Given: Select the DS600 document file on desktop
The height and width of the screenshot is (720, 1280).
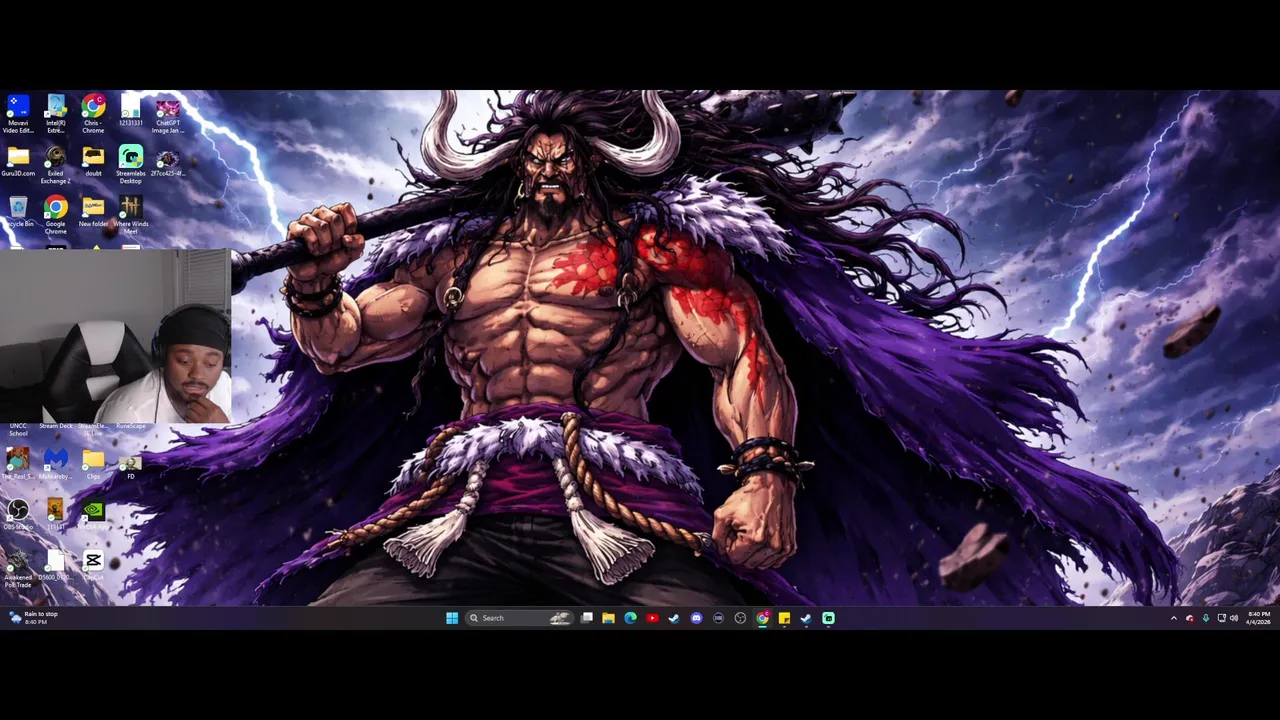Looking at the screenshot, I should [56, 565].
